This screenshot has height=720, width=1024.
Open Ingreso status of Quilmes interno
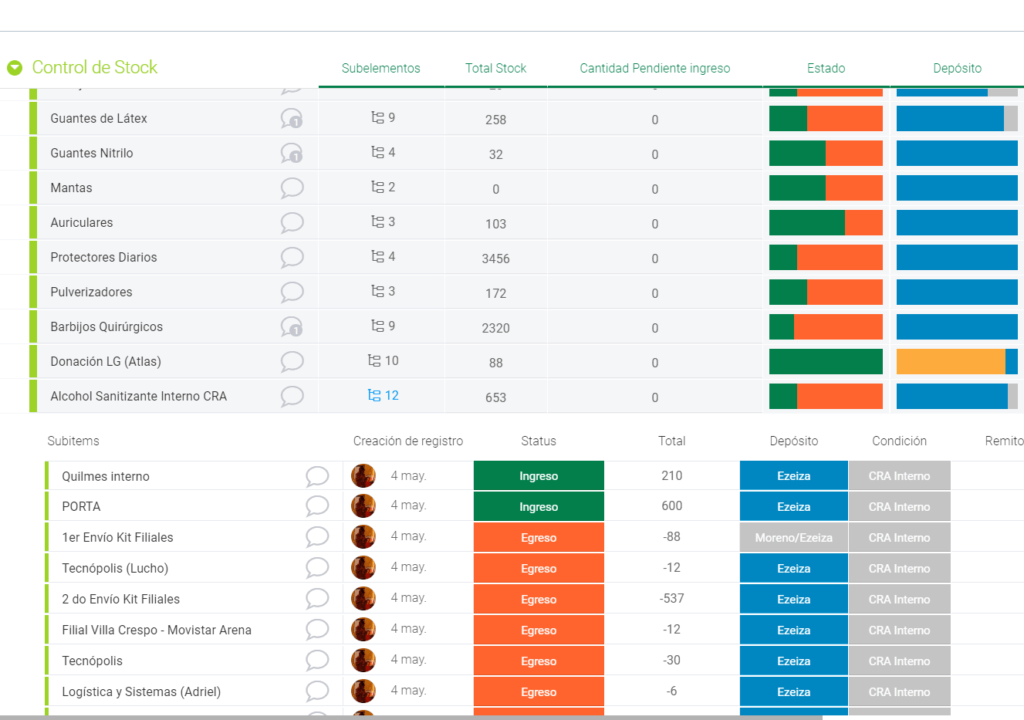(x=539, y=476)
